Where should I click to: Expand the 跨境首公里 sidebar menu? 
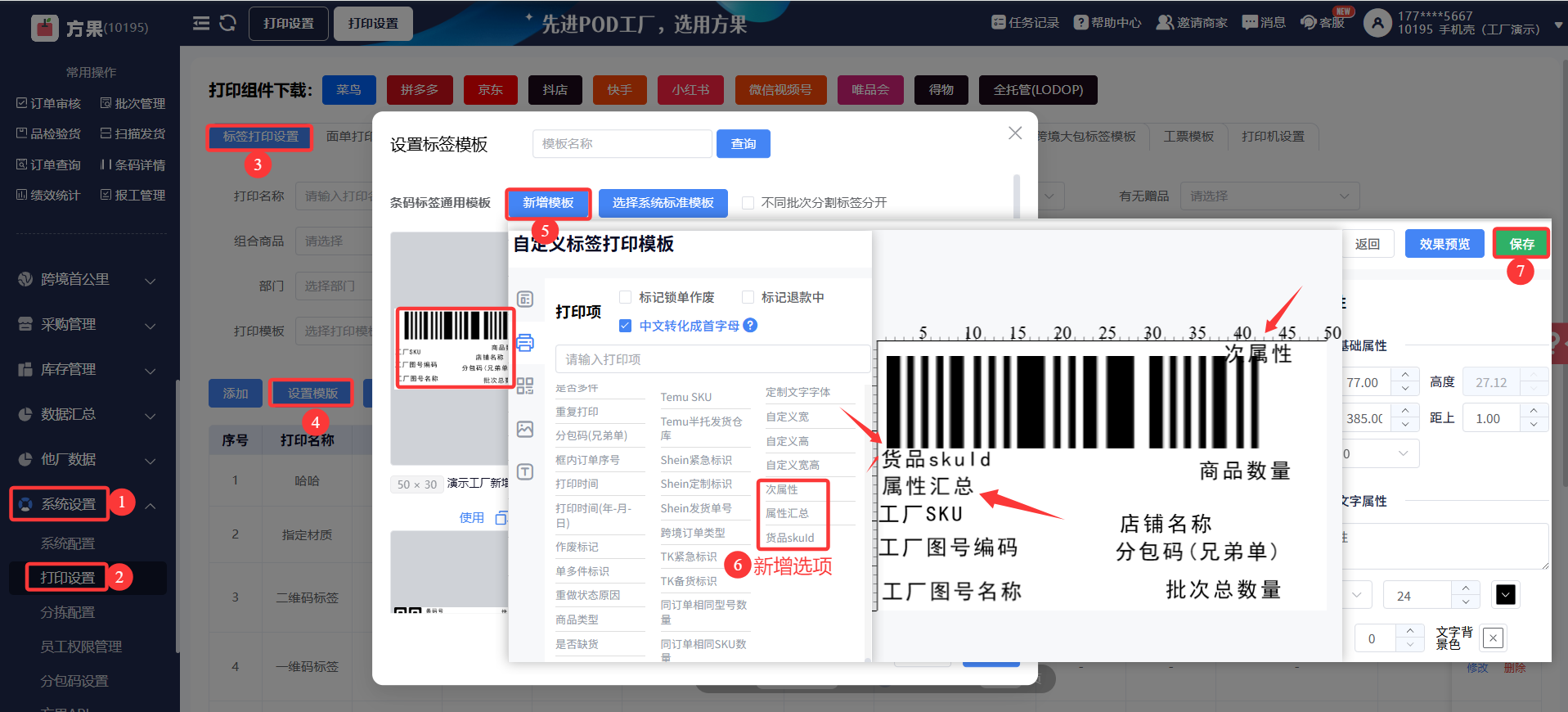[x=88, y=280]
